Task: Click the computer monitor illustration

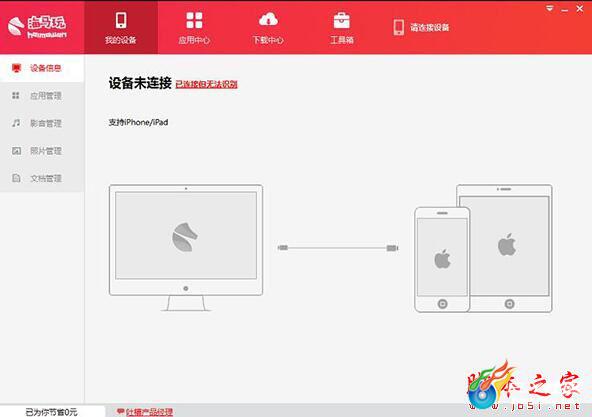Action: [x=186, y=247]
